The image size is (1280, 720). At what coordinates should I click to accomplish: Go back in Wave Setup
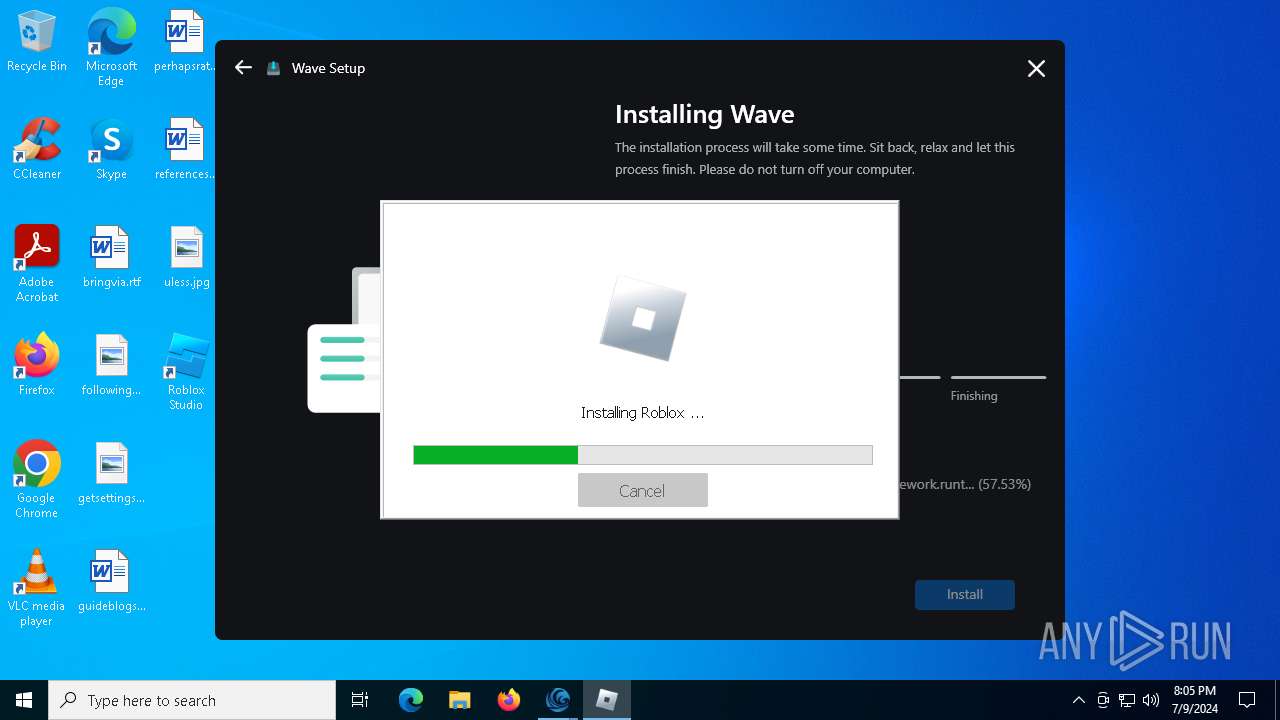click(x=243, y=68)
